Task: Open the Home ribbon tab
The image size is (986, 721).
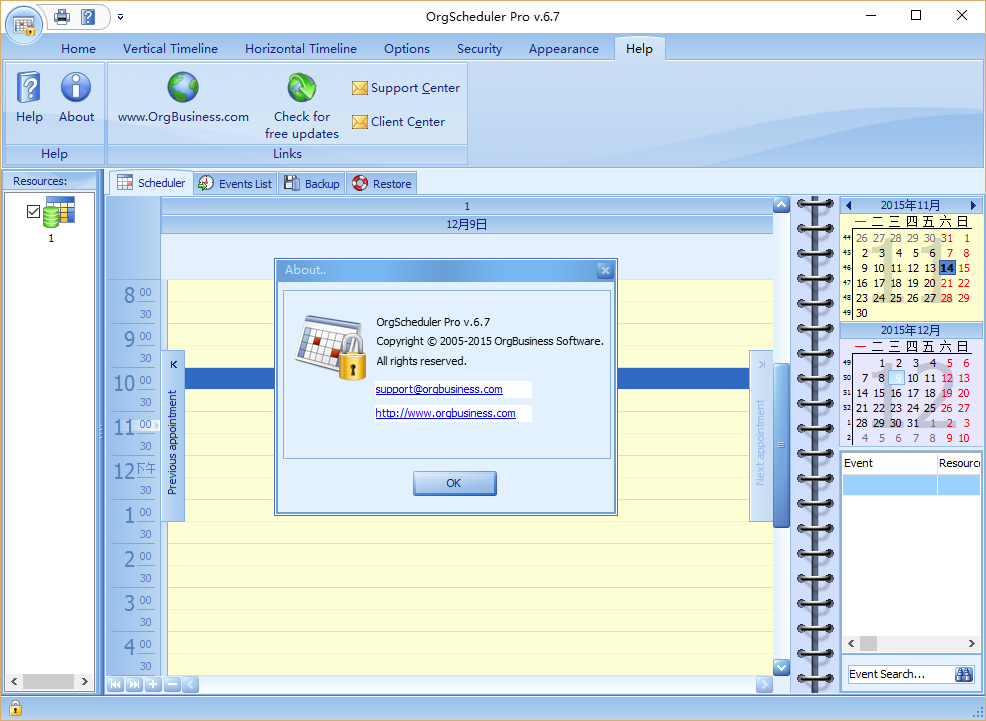Action: click(x=79, y=49)
